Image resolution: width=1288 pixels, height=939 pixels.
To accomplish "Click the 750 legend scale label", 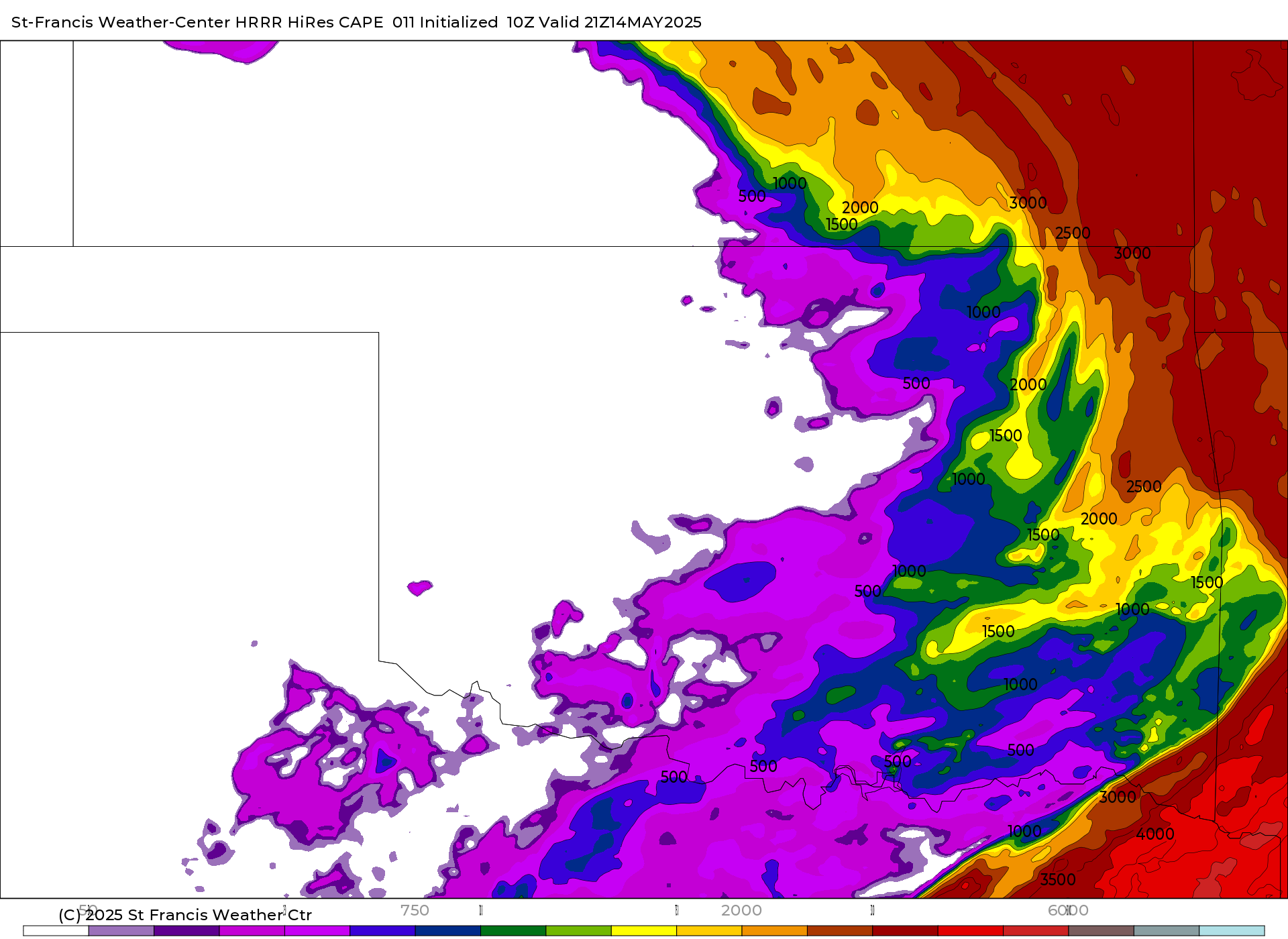I will coord(415,910).
